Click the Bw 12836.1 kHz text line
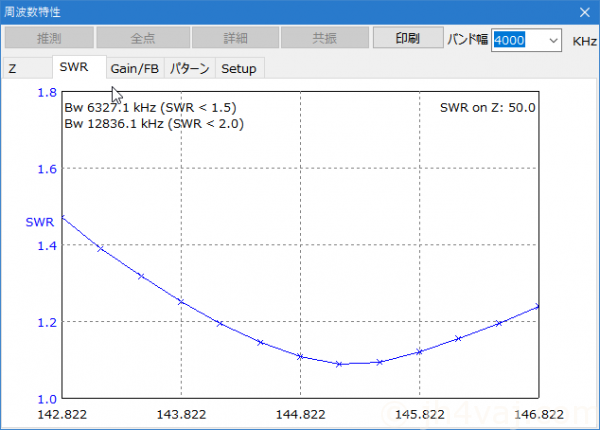The height and width of the screenshot is (430, 600). point(153,124)
